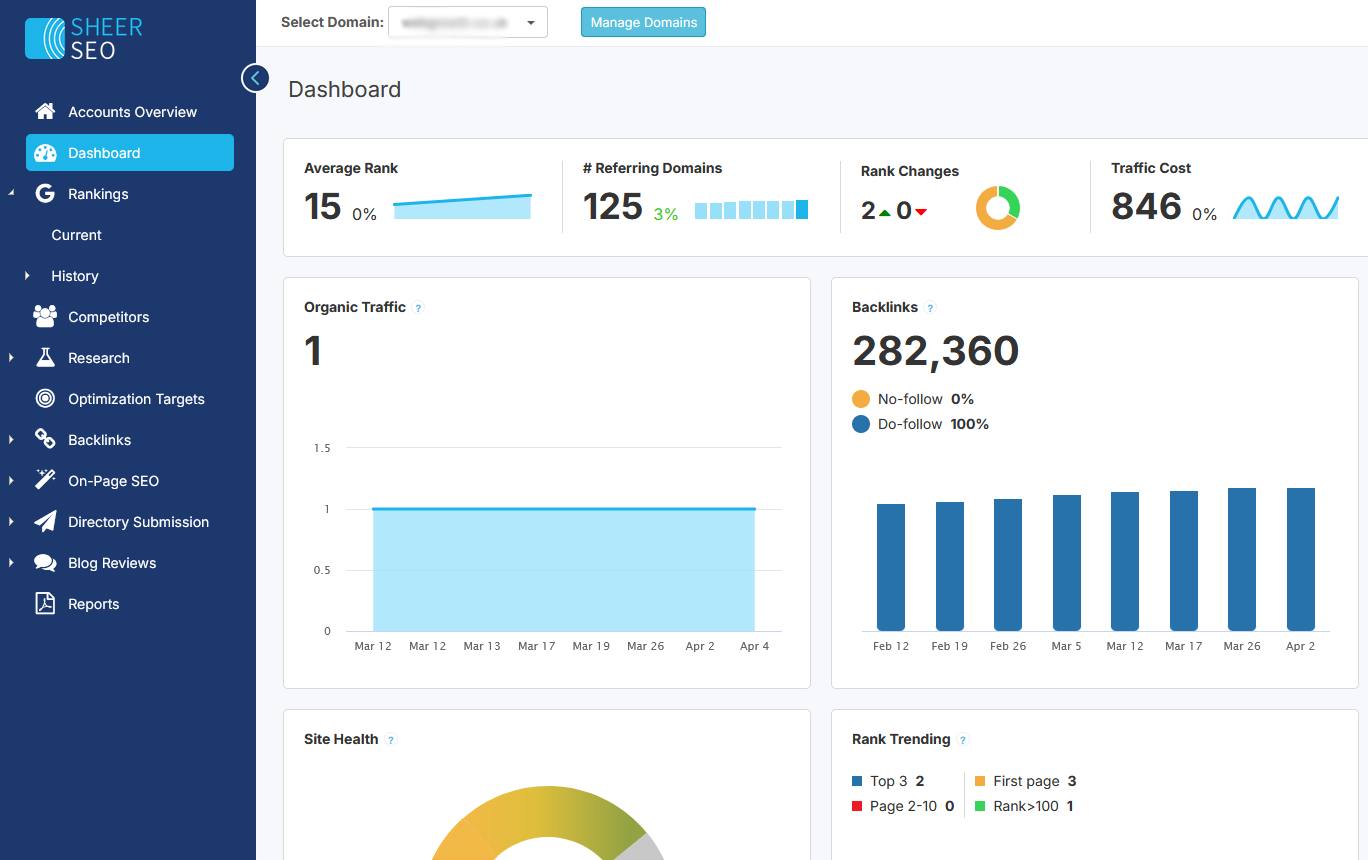Click the Site Health help question mark
1368x860 pixels.
[x=391, y=740]
